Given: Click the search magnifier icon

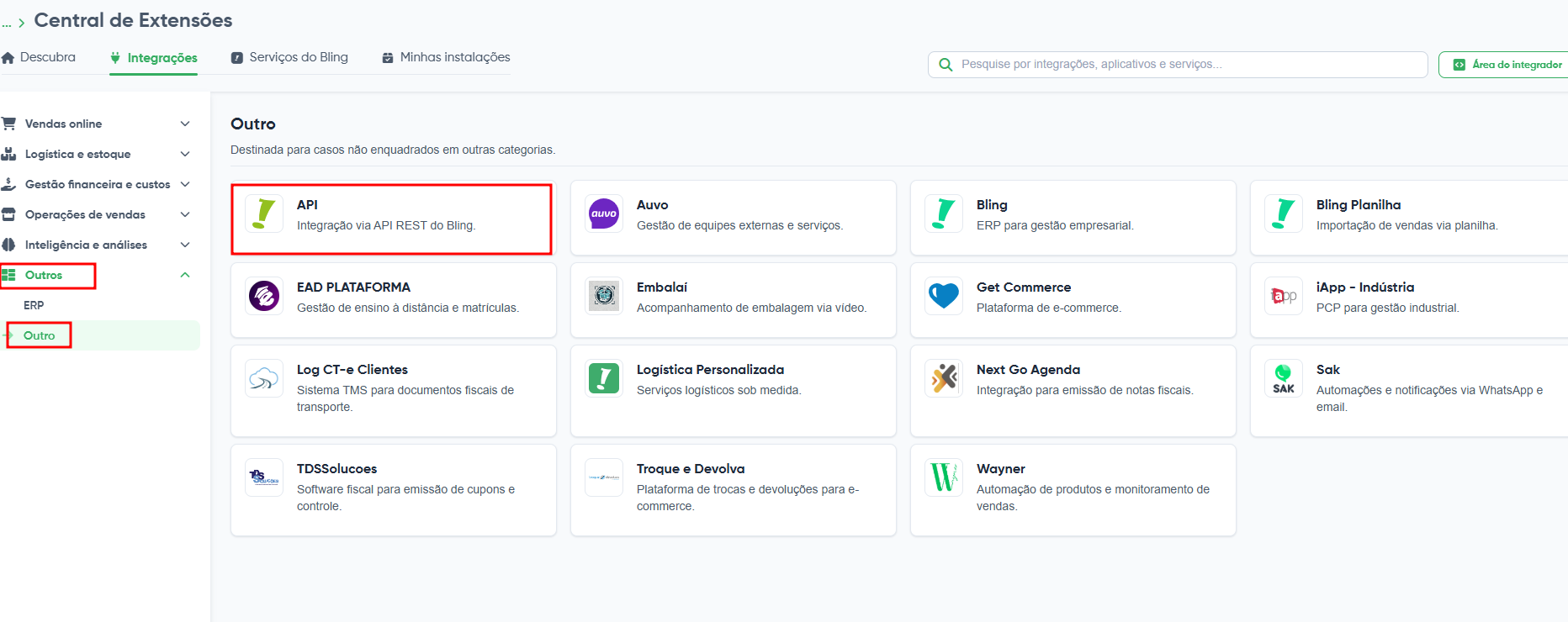Looking at the screenshot, I should pyautogui.click(x=946, y=65).
